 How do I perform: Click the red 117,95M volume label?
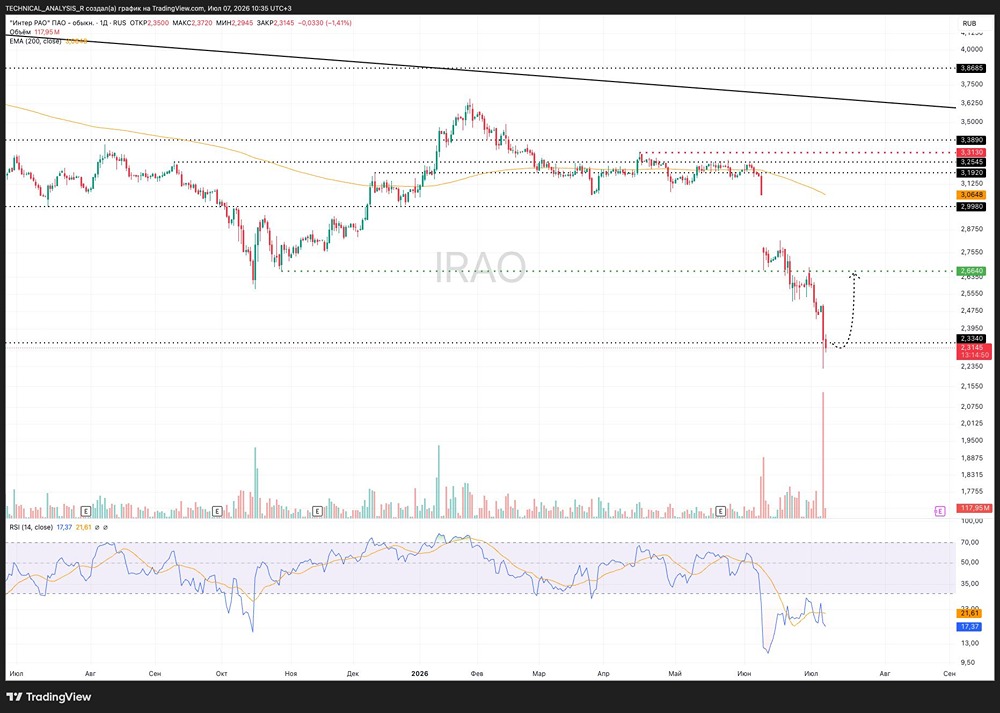(x=974, y=508)
